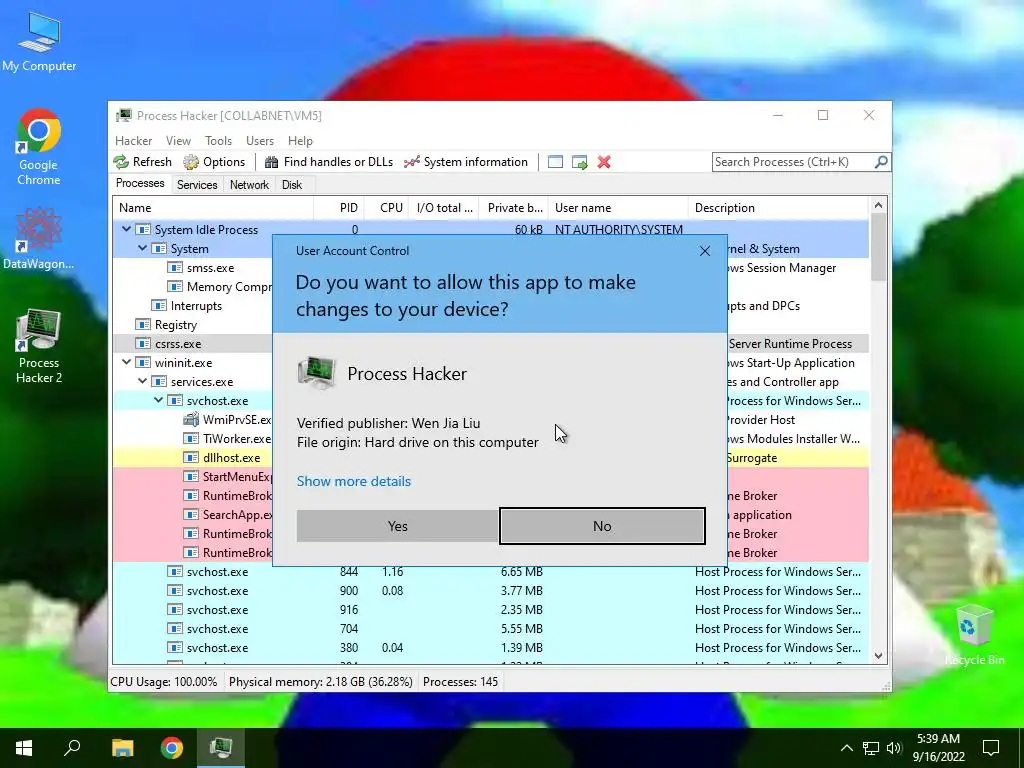
Task: Open the Windows Start button
Action: 24,748
